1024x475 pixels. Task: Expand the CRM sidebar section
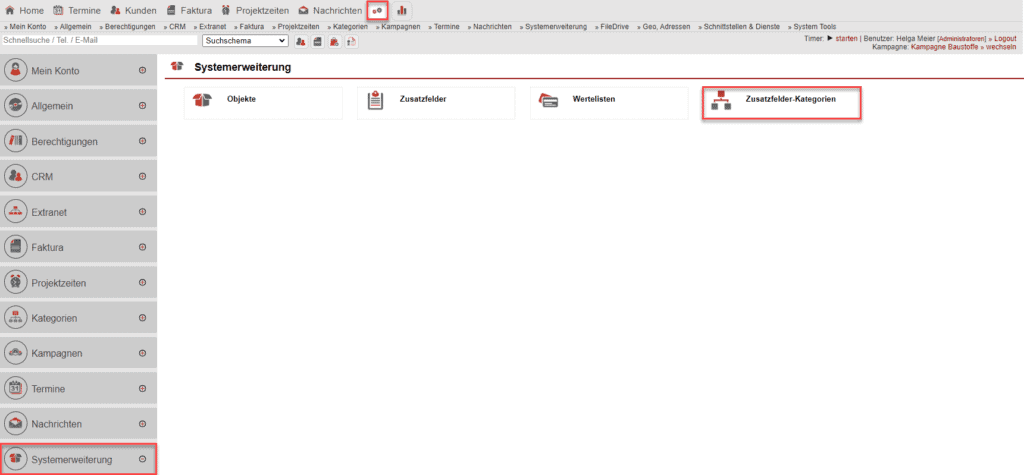142,176
